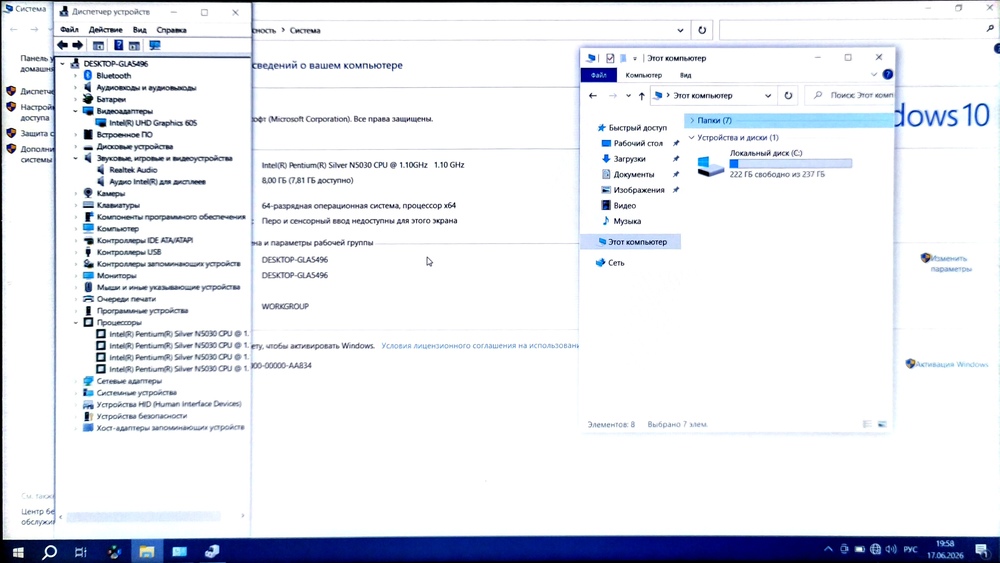Switch Explorer to details view icon

tap(867, 424)
